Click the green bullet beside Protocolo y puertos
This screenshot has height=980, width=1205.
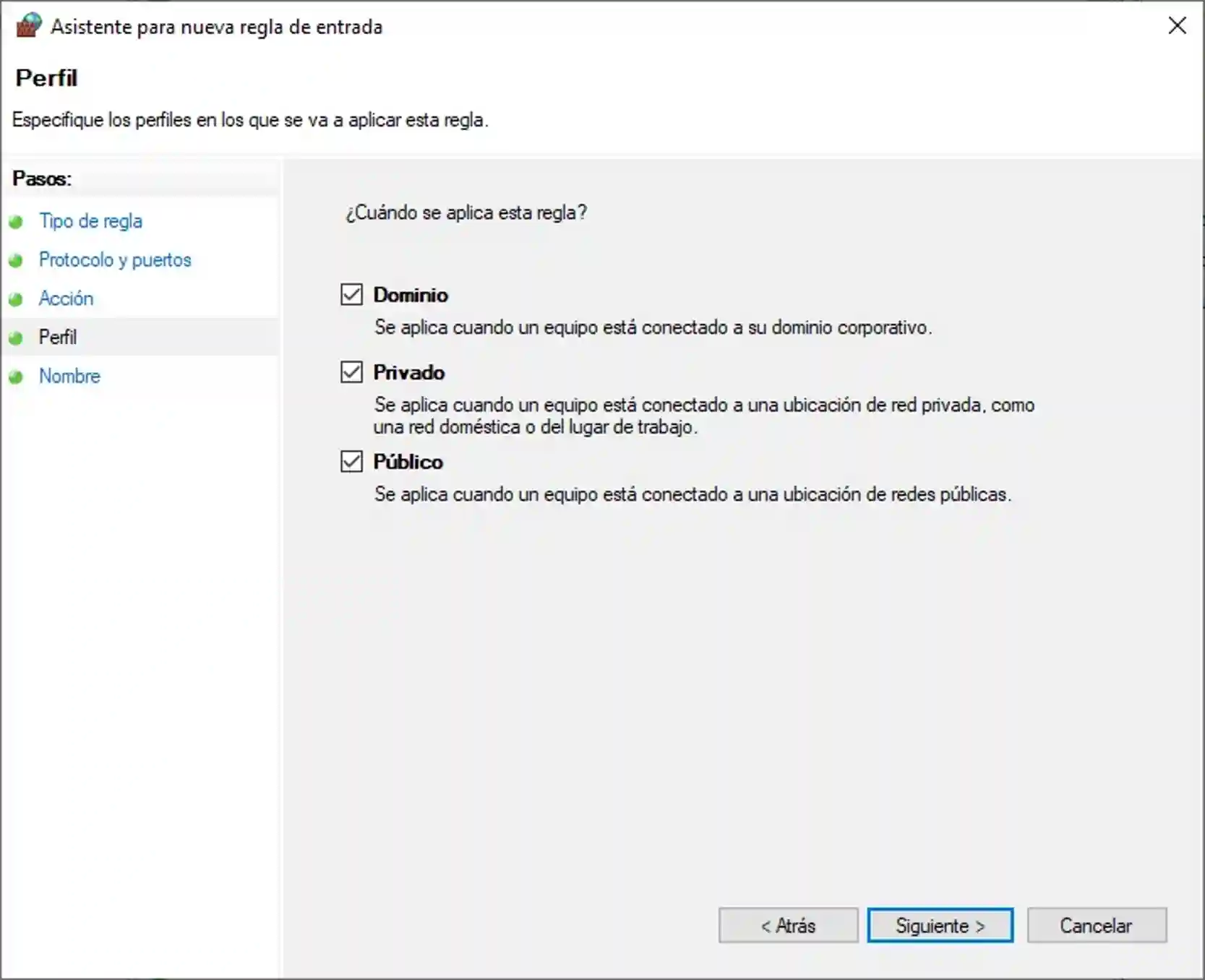(16, 260)
